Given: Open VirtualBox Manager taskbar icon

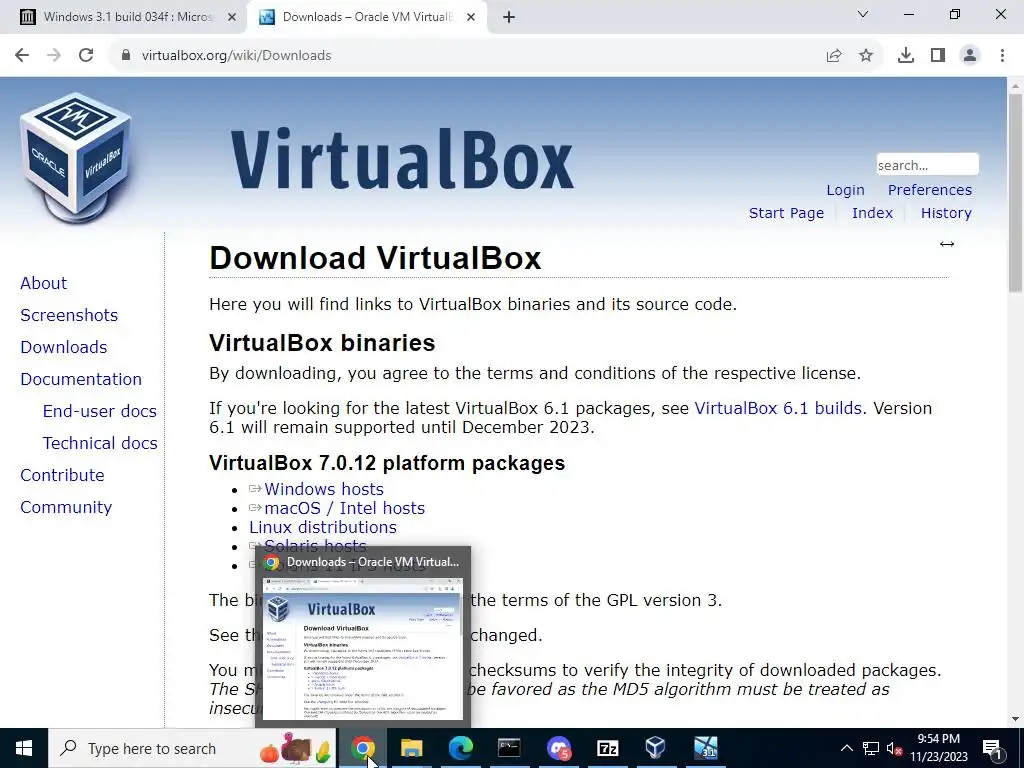Looking at the screenshot, I should click(x=656, y=748).
